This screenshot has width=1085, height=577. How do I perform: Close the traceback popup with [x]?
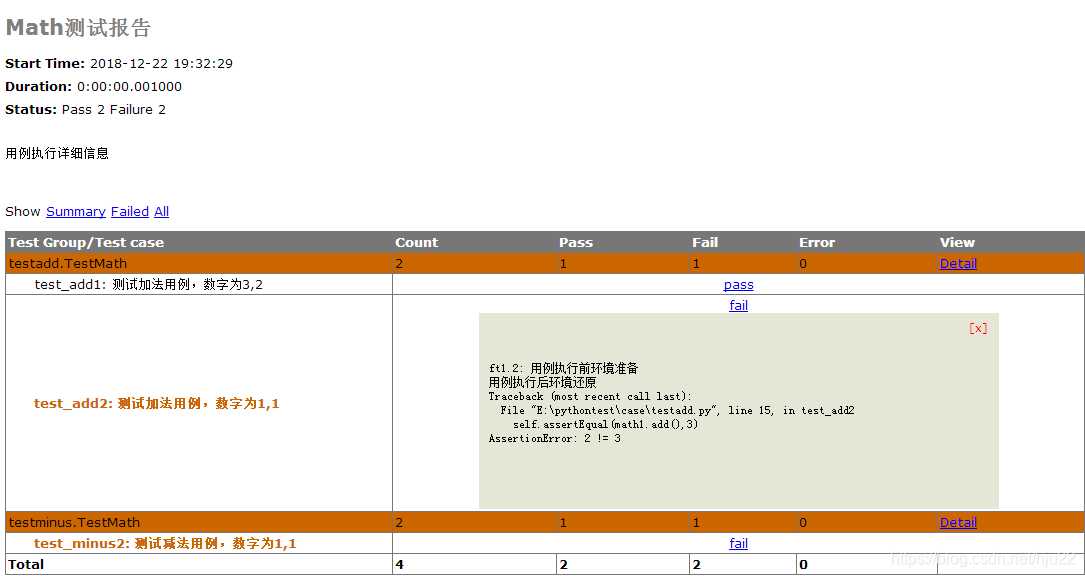click(x=978, y=328)
